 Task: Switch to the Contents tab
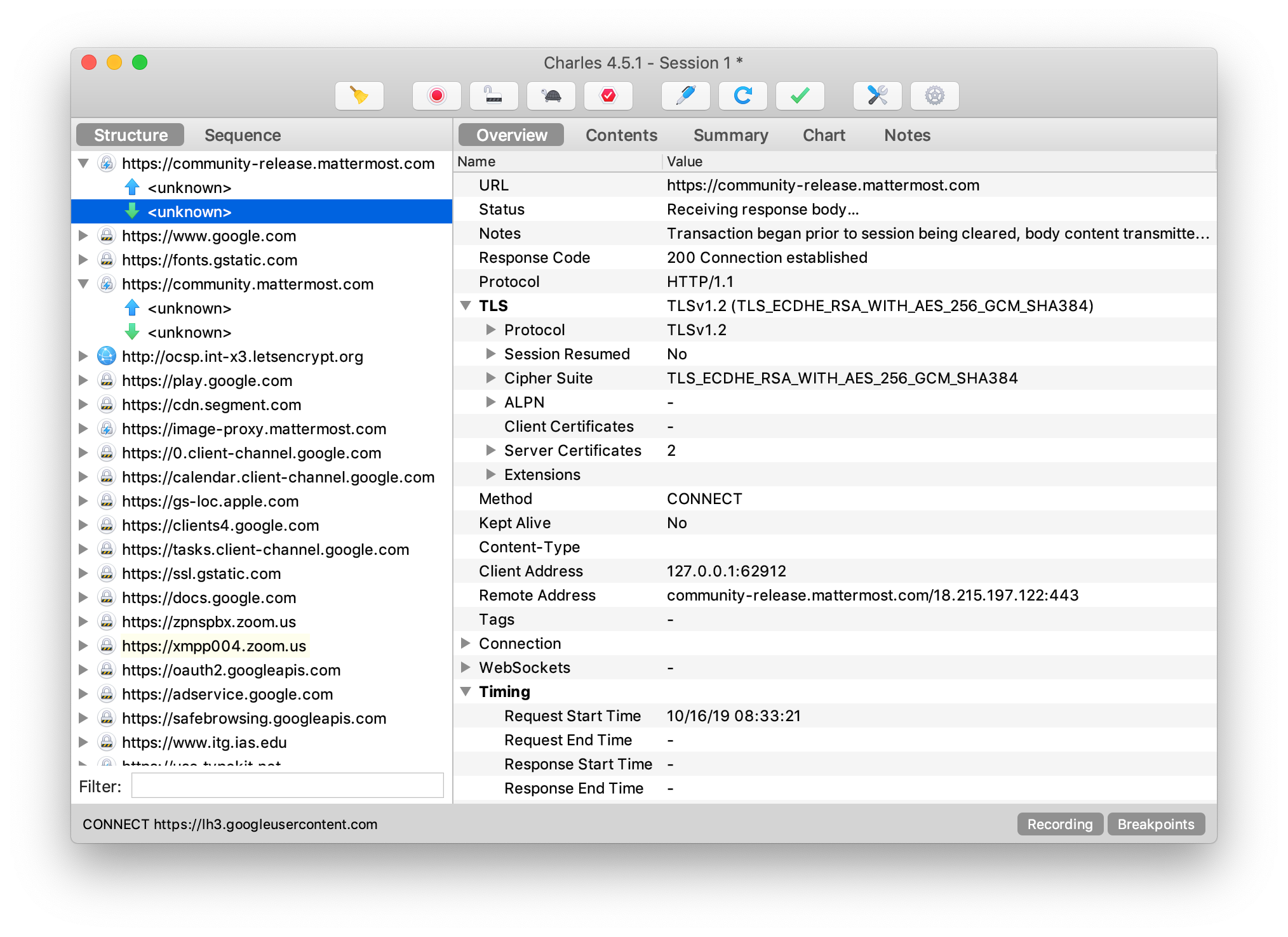coord(622,135)
